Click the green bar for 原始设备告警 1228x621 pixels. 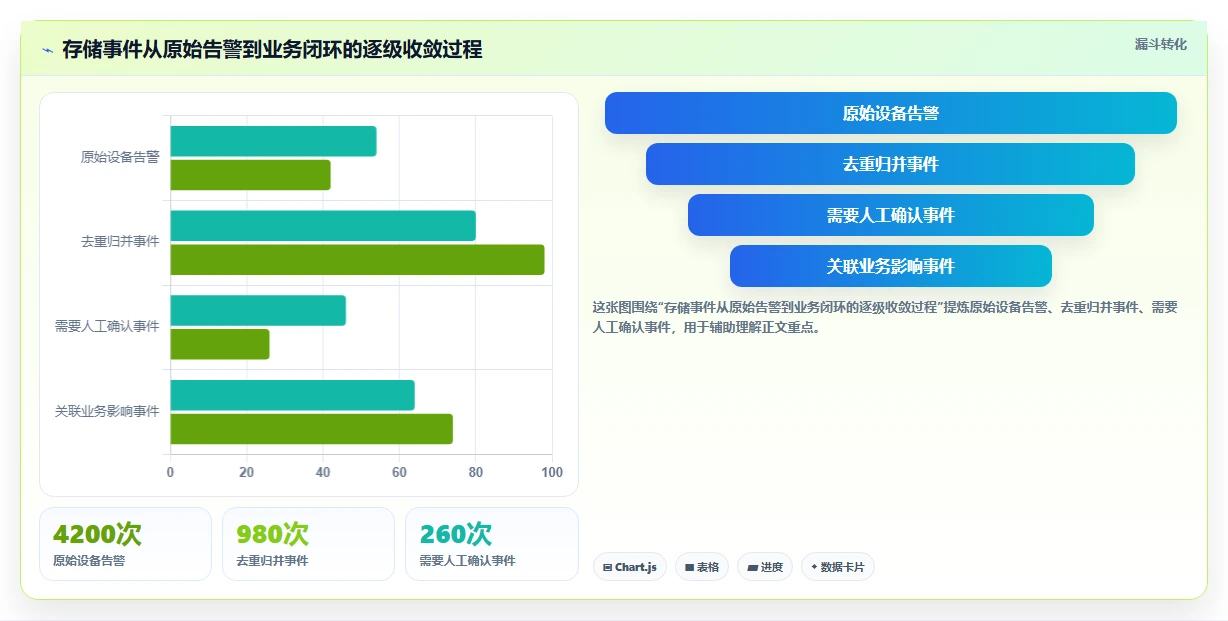point(250,175)
